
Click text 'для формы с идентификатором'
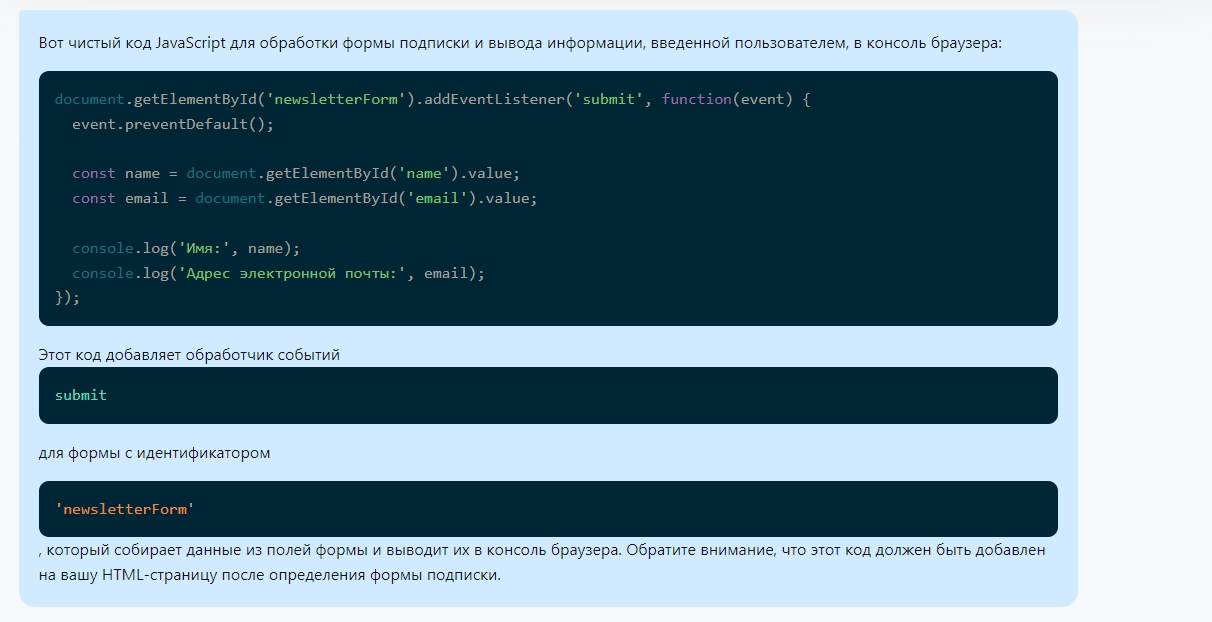[155, 453]
